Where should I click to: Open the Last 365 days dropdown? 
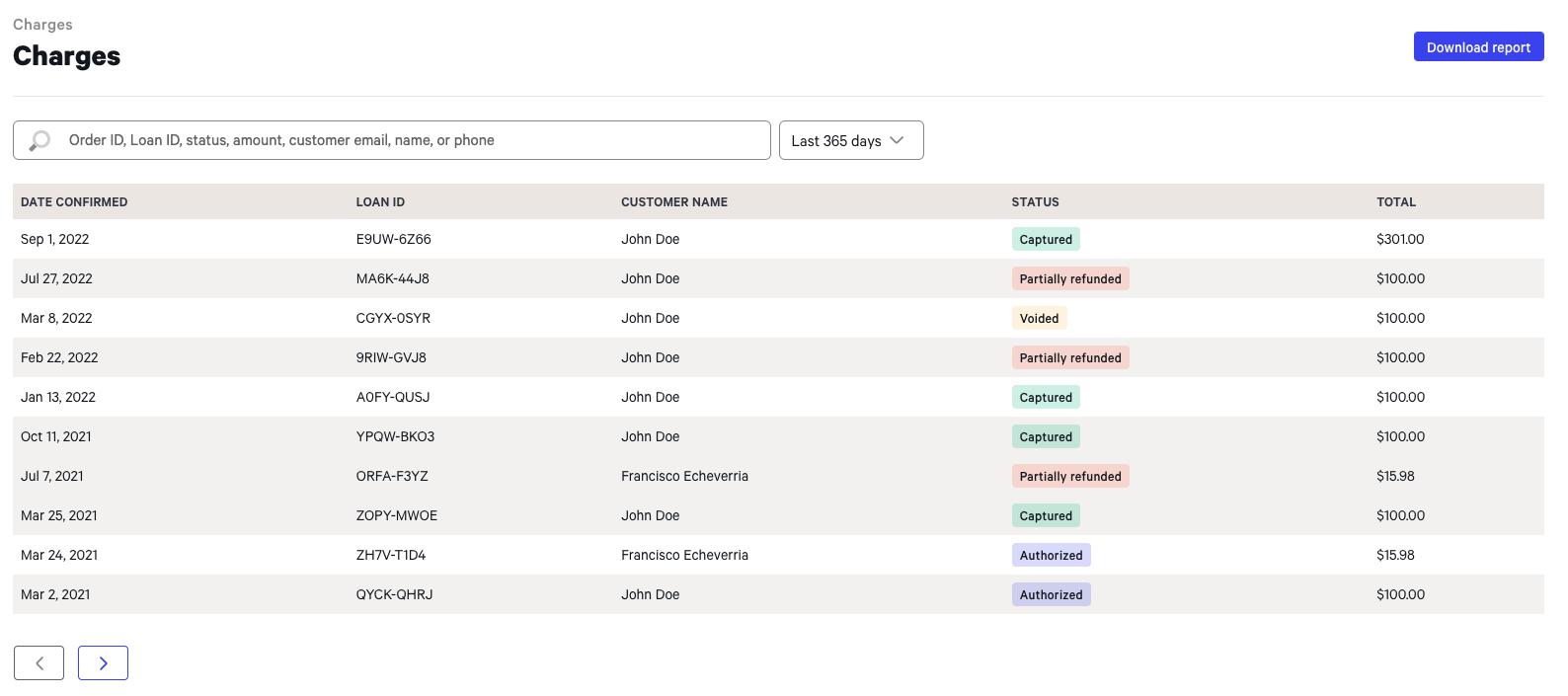click(x=850, y=140)
